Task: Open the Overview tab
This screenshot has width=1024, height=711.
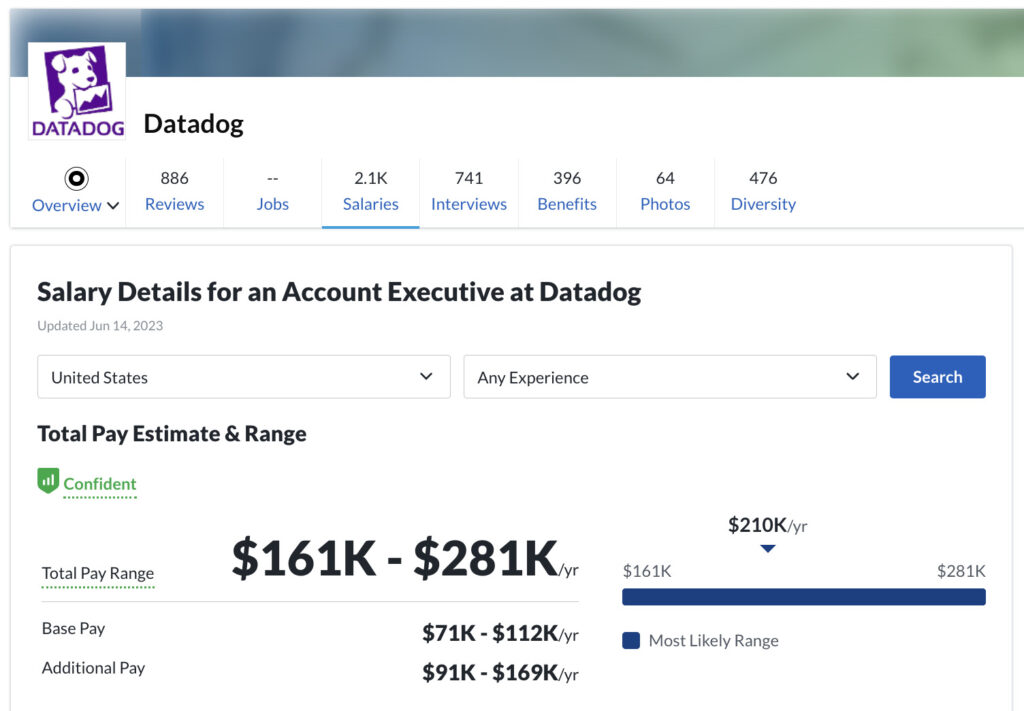Action: [76, 192]
